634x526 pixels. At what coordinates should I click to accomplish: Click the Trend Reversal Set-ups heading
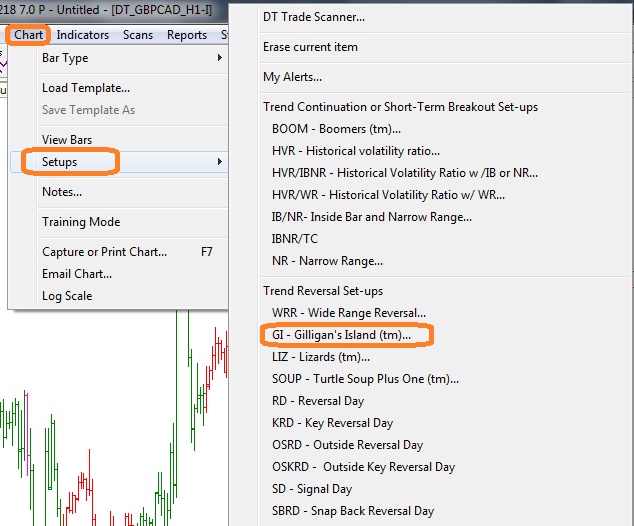[x=323, y=291]
